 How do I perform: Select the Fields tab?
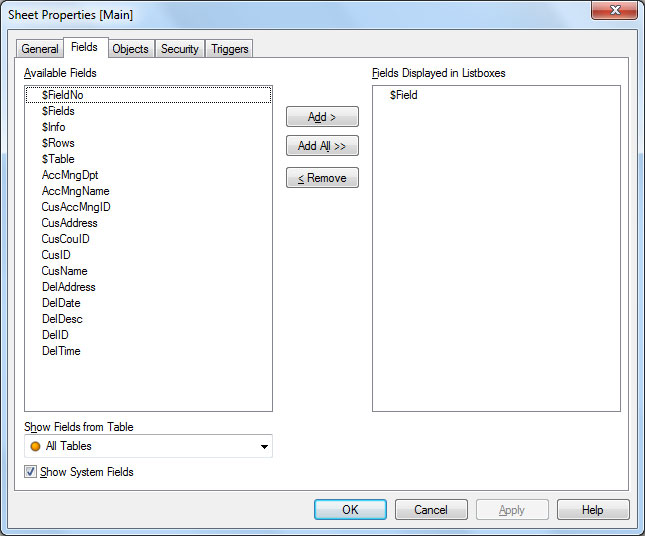point(84,47)
